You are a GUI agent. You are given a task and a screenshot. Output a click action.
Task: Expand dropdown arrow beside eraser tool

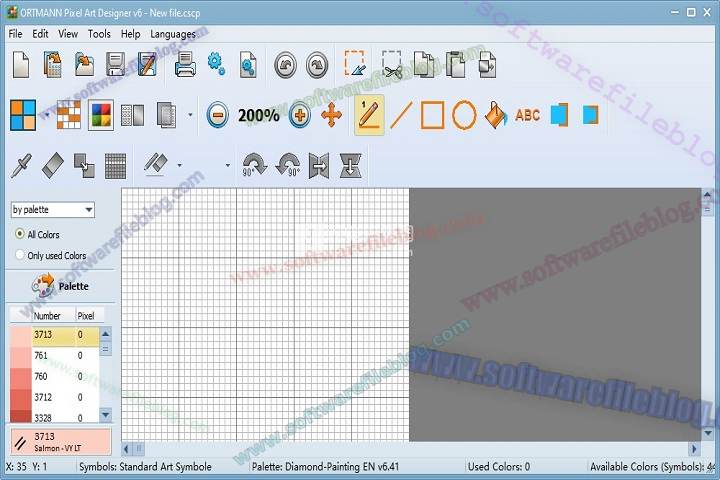(x=179, y=166)
